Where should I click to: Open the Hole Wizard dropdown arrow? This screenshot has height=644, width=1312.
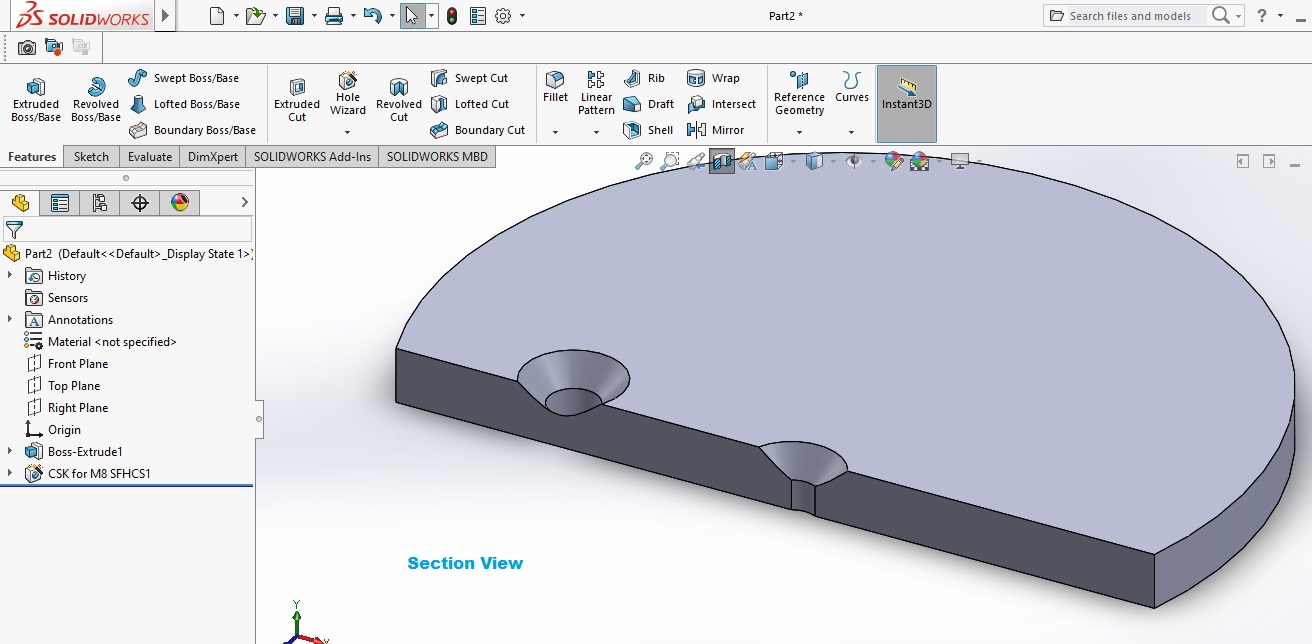pyautogui.click(x=348, y=132)
